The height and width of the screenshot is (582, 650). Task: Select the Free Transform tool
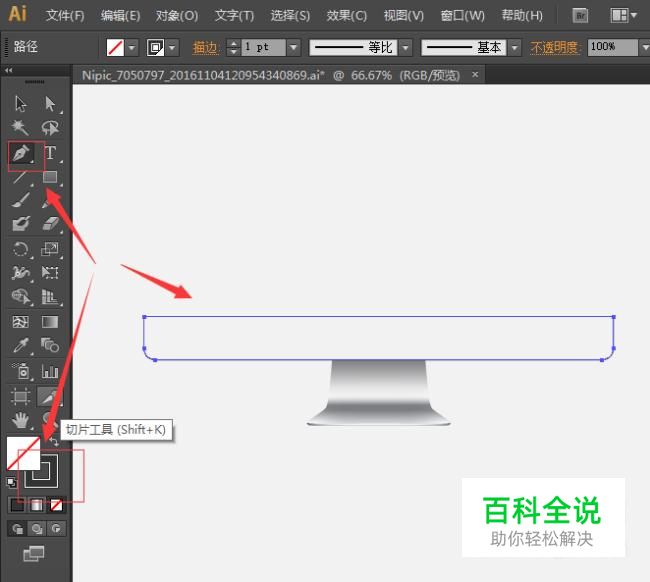coord(50,273)
